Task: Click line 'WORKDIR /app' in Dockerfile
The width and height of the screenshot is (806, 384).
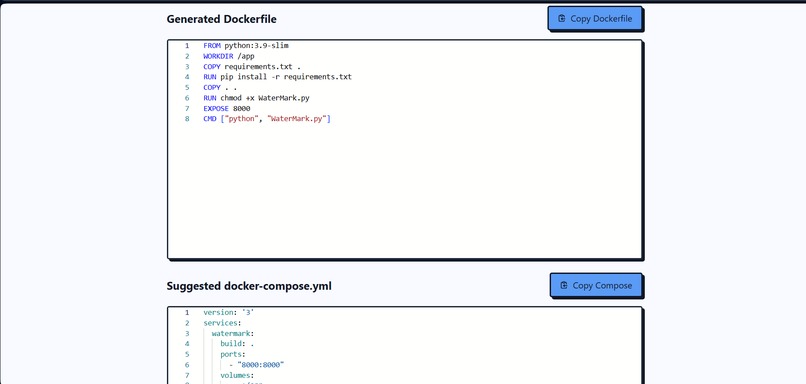Action: pyautogui.click(x=229, y=56)
